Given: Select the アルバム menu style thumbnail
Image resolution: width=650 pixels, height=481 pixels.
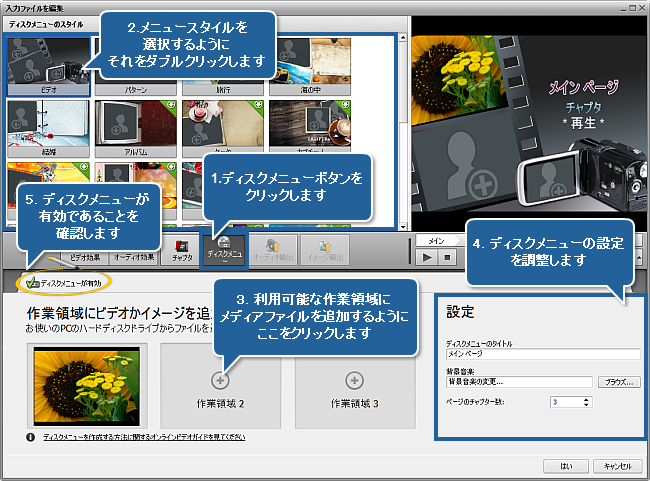Looking at the screenshot, I should 136,129.
